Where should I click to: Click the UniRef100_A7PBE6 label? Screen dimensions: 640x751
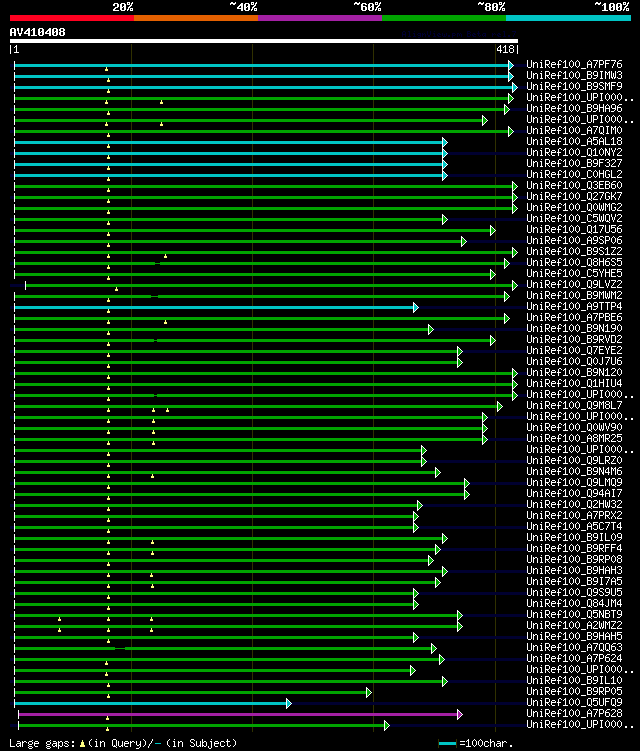[x=574, y=318]
